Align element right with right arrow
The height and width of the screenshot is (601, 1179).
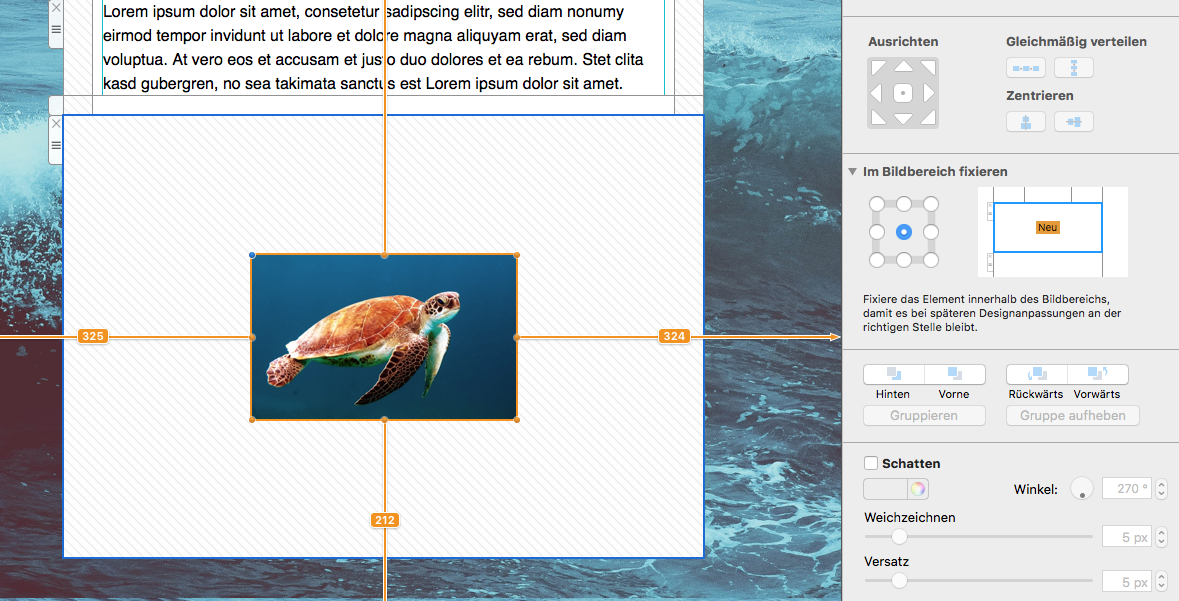pos(929,93)
